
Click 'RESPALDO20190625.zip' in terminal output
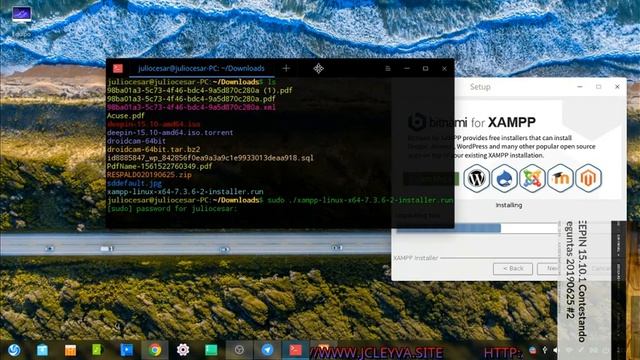tap(149, 175)
